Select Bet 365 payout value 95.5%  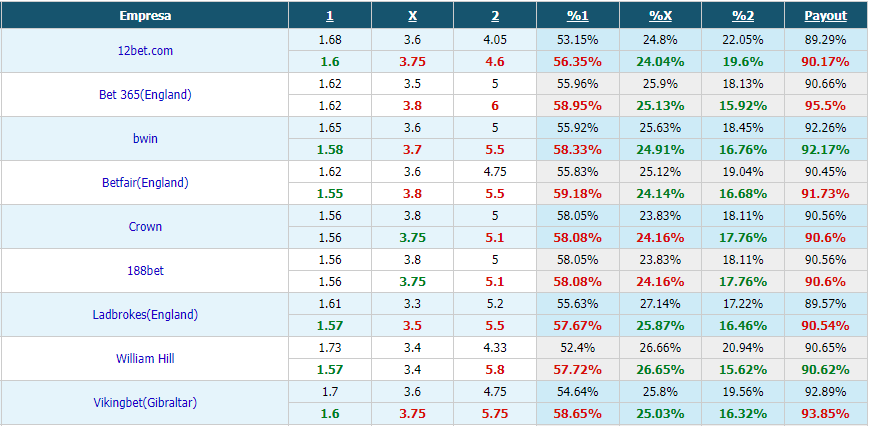pos(826,106)
